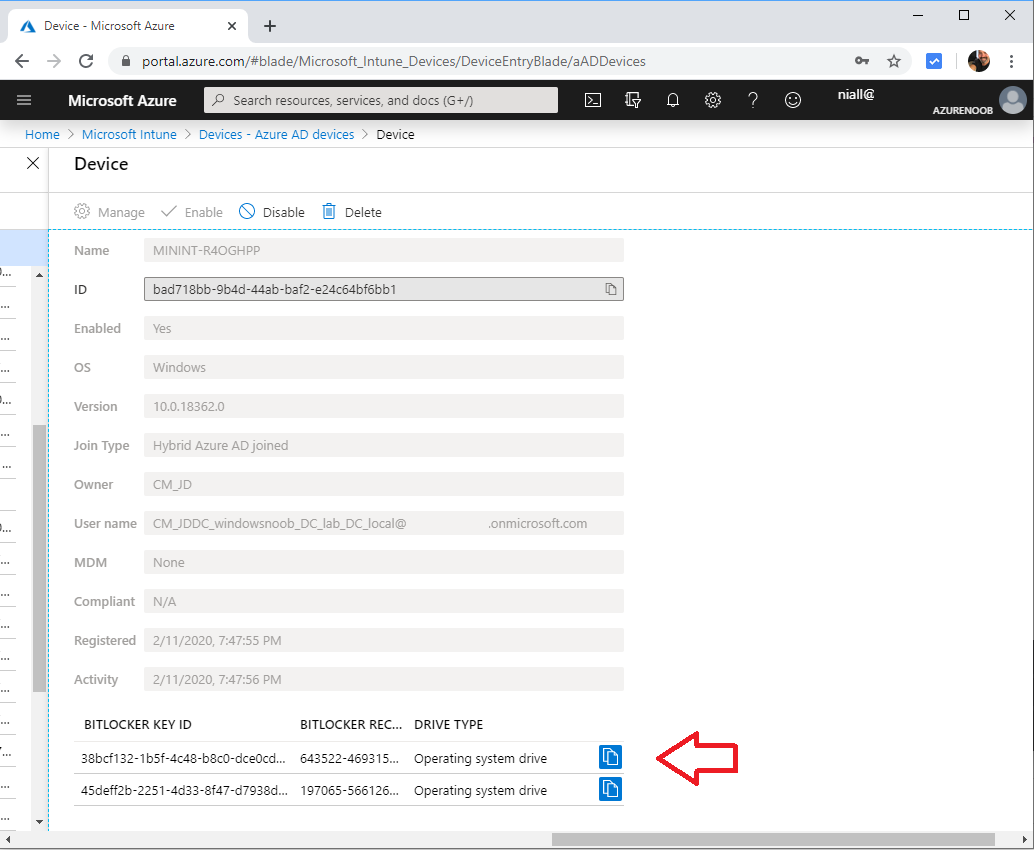Click the left panel scroll up arrow
The width and height of the screenshot is (1034, 850).
point(40,274)
